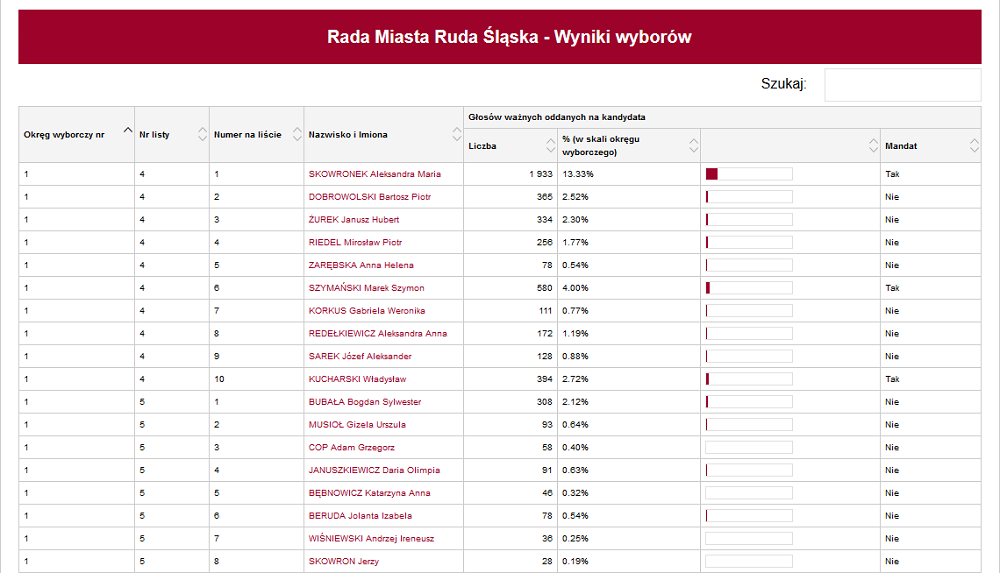Sort by Mandat column arrows
1000x573 pixels.
(974, 145)
